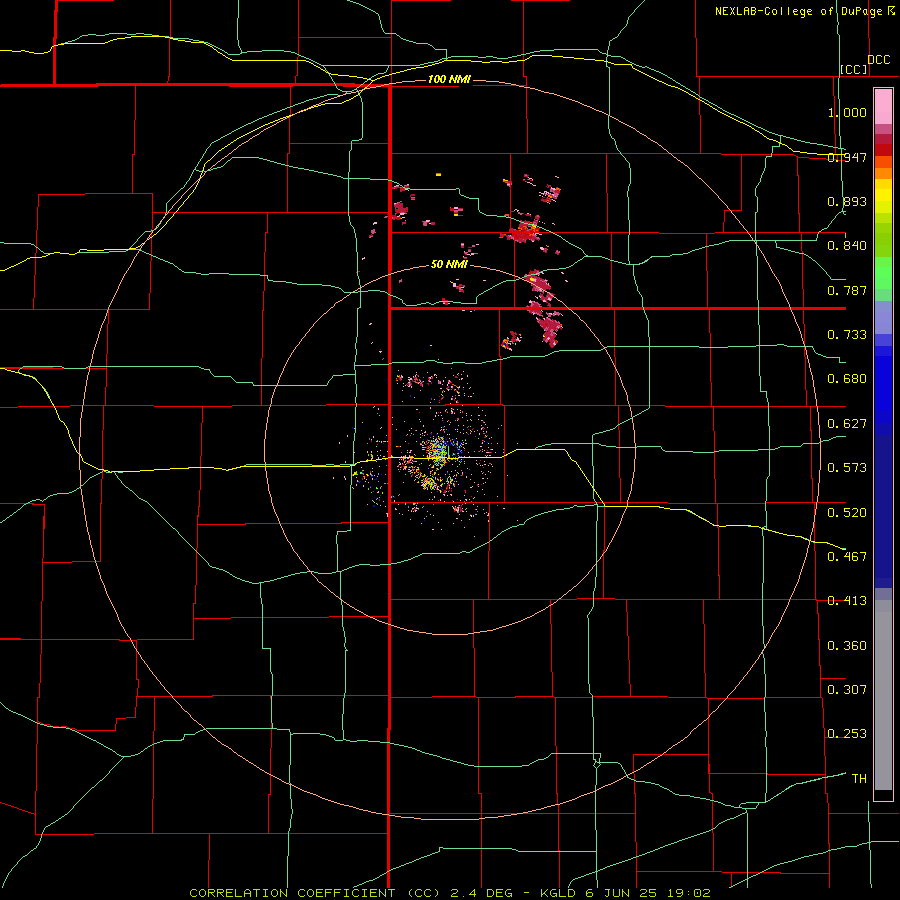Screen dimensions: 900x900
Task: Click the [CC] label above the legend
Action: (854, 69)
